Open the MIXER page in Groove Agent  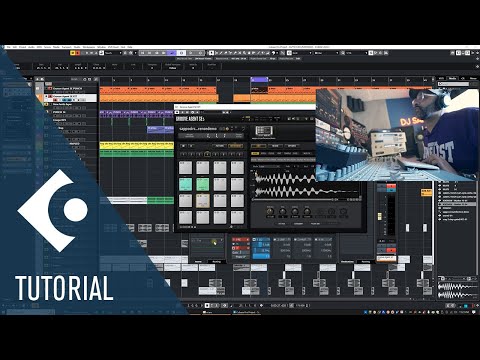point(275,146)
